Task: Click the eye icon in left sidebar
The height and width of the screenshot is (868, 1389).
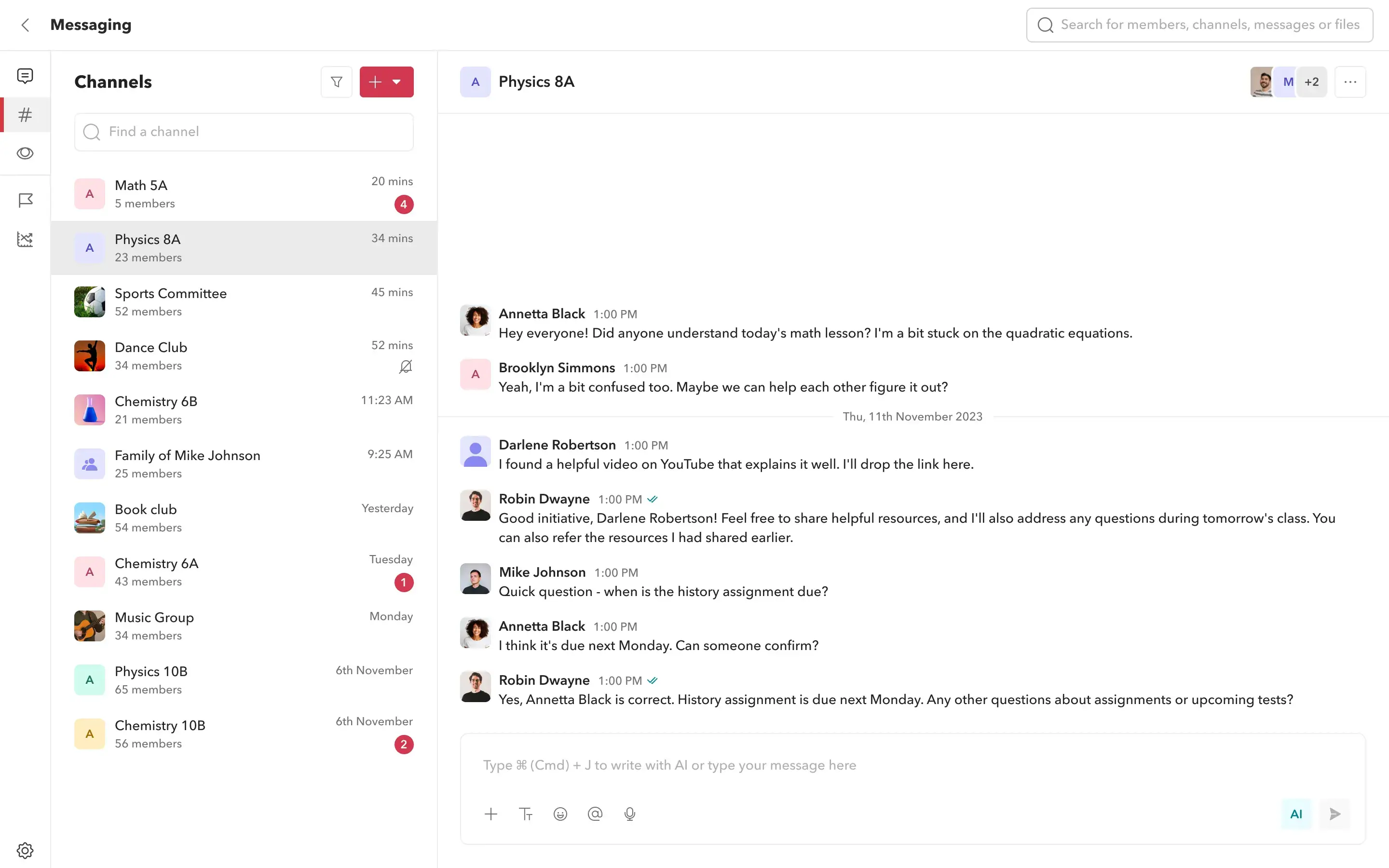Action: point(25,153)
